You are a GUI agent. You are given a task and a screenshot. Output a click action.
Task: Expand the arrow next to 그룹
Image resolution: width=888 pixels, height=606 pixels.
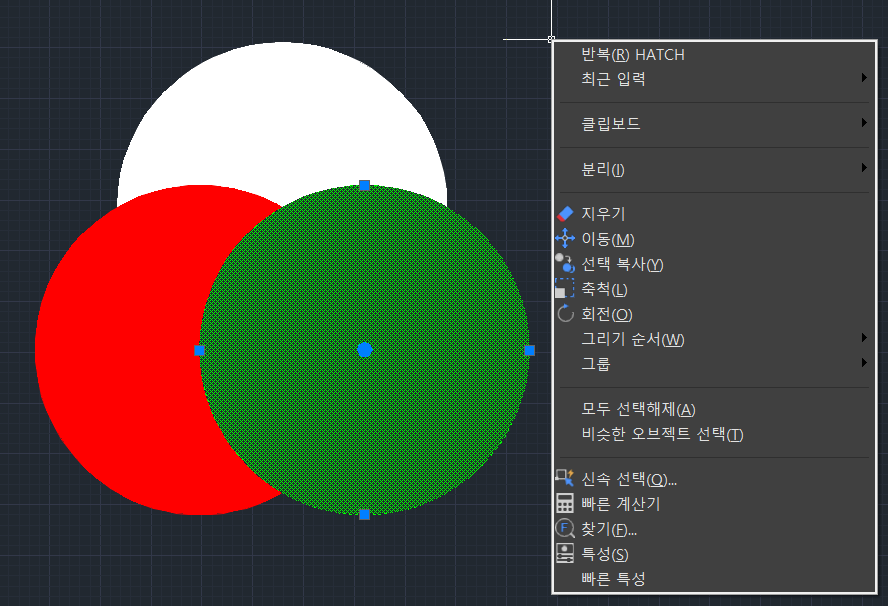pos(864,362)
